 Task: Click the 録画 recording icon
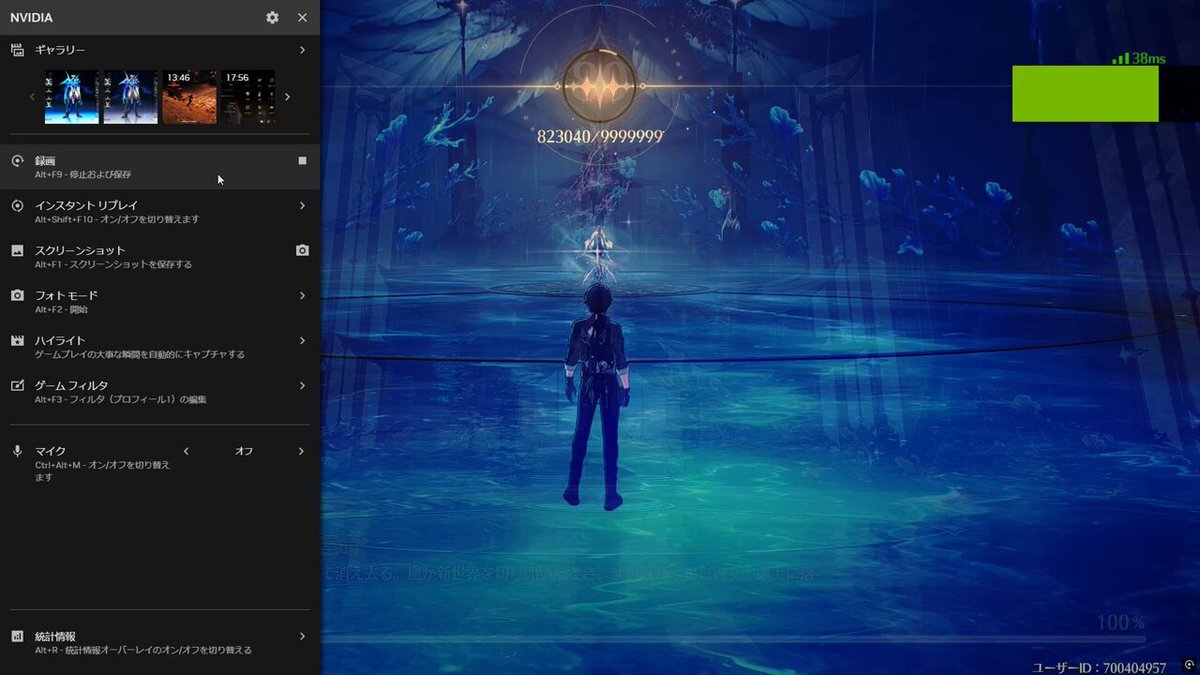click(17, 161)
